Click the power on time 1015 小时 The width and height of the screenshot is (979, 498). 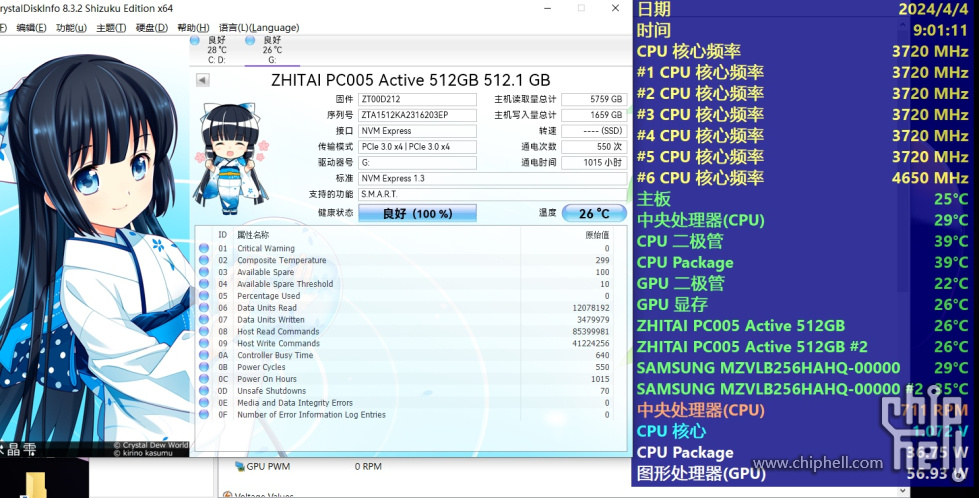(594, 163)
